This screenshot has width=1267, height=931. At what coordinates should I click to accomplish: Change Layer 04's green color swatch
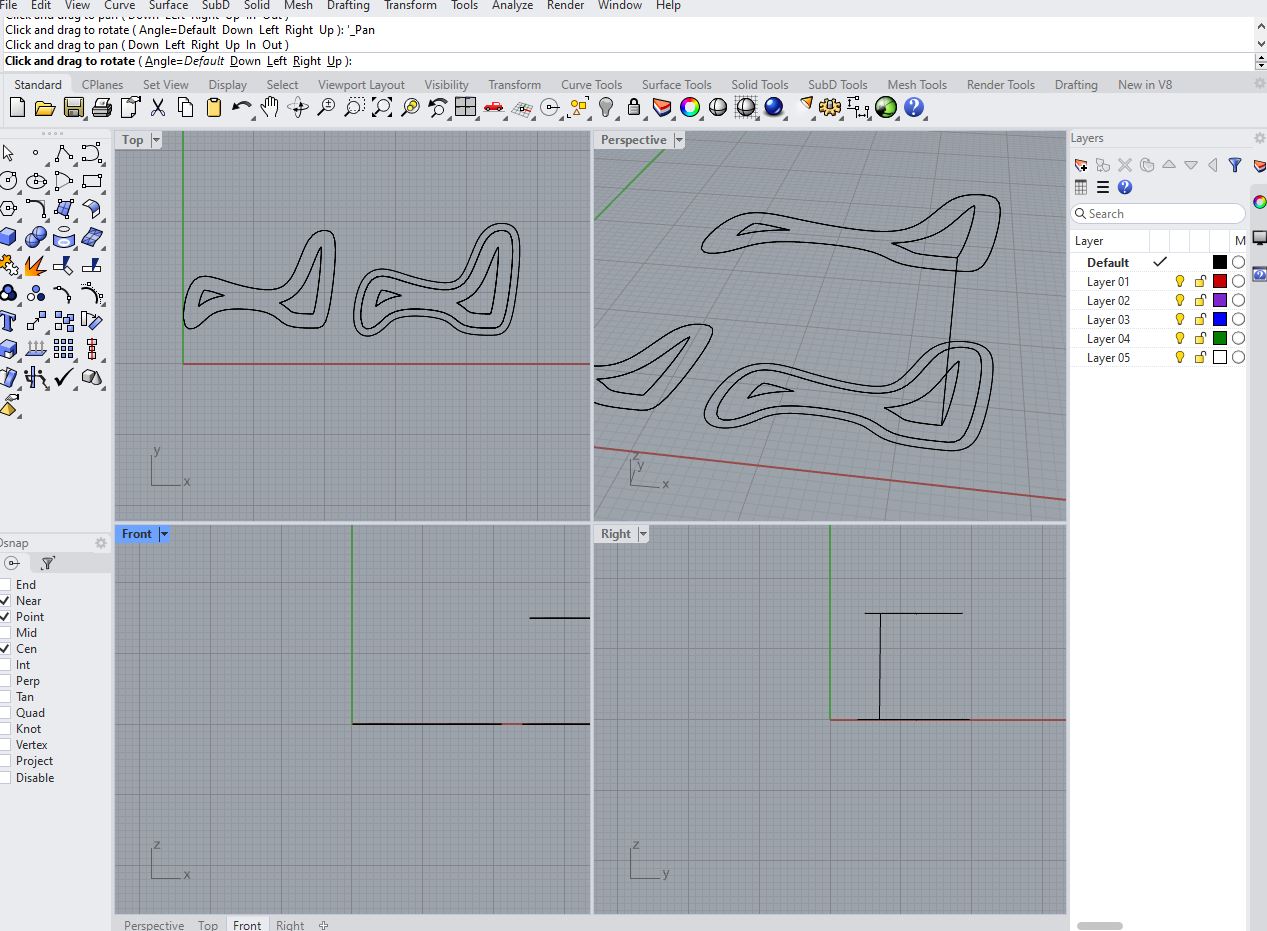pos(1220,338)
